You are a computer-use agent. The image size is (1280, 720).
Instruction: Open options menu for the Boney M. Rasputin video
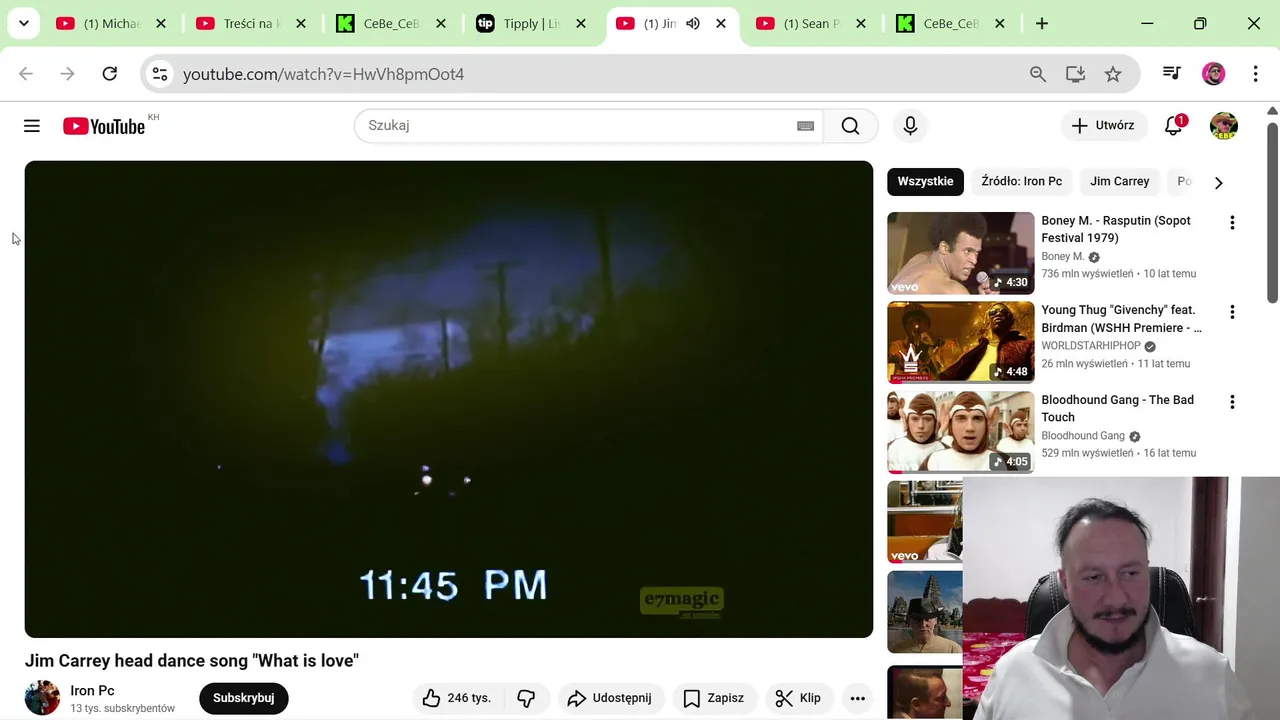(x=1232, y=223)
